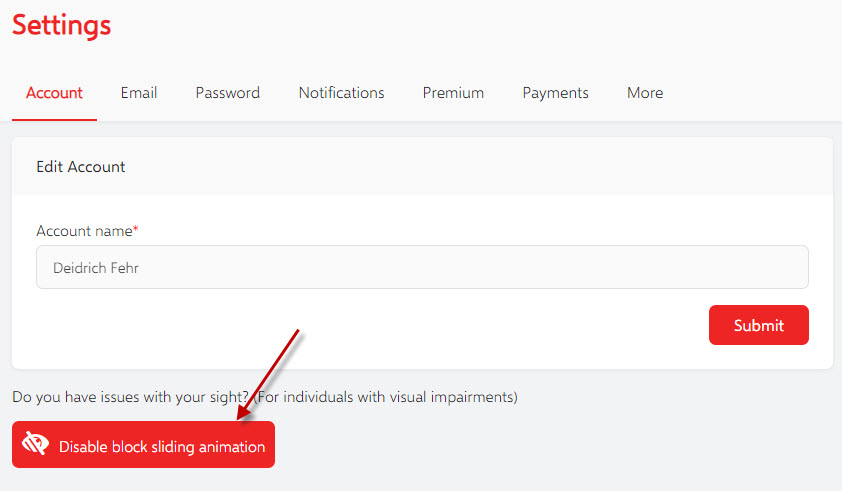Focus the Account name input field
Viewport: 842px width, 491px height.
pos(422,267)
